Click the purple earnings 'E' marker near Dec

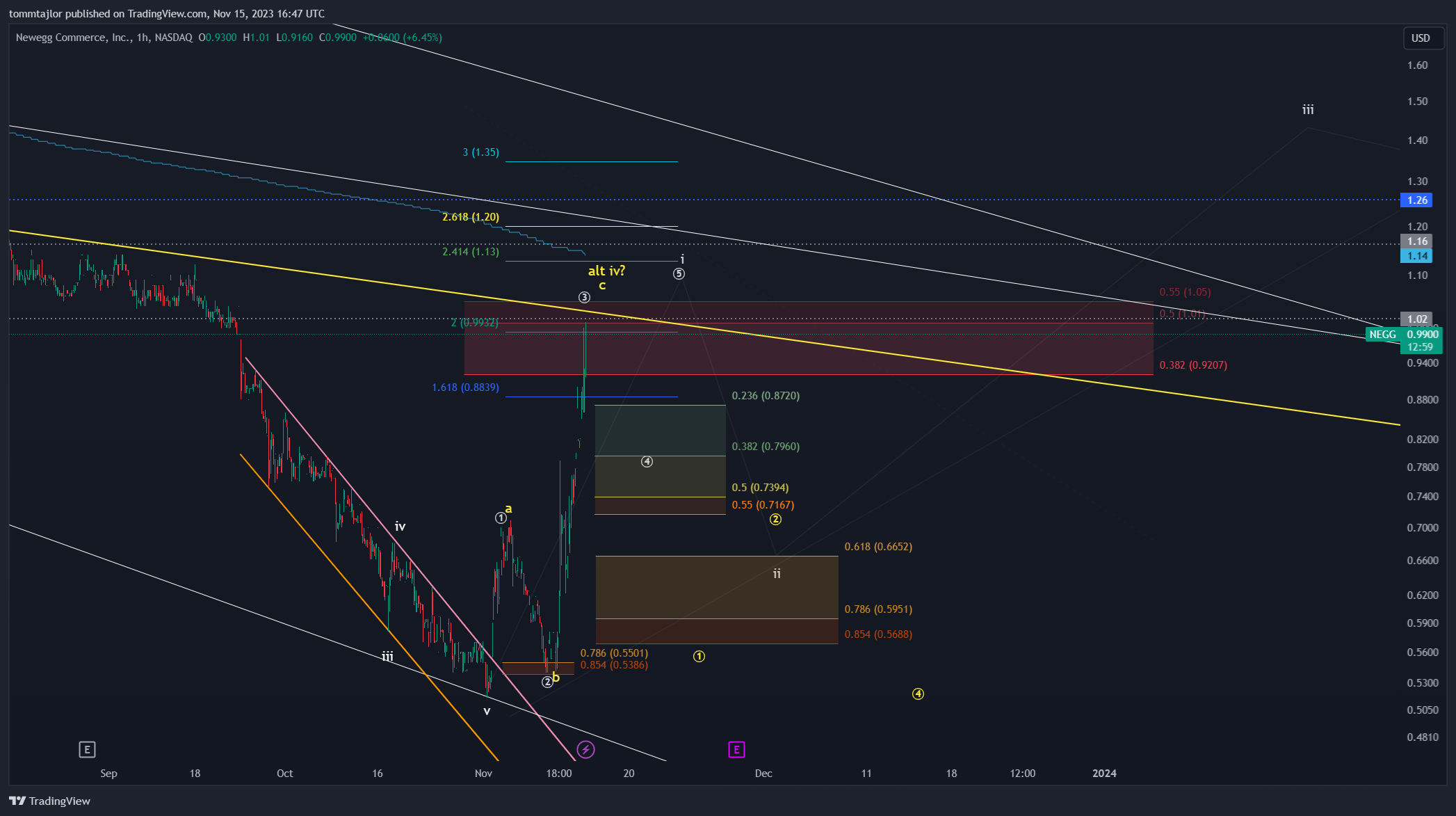point(736,749)
